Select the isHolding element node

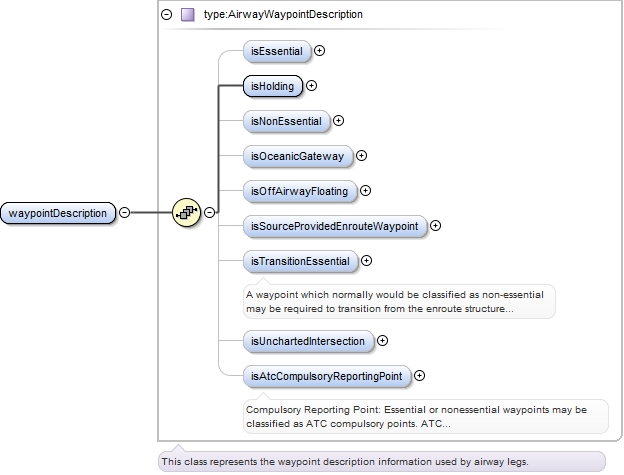pyautogui.click(x=272, y=86)
